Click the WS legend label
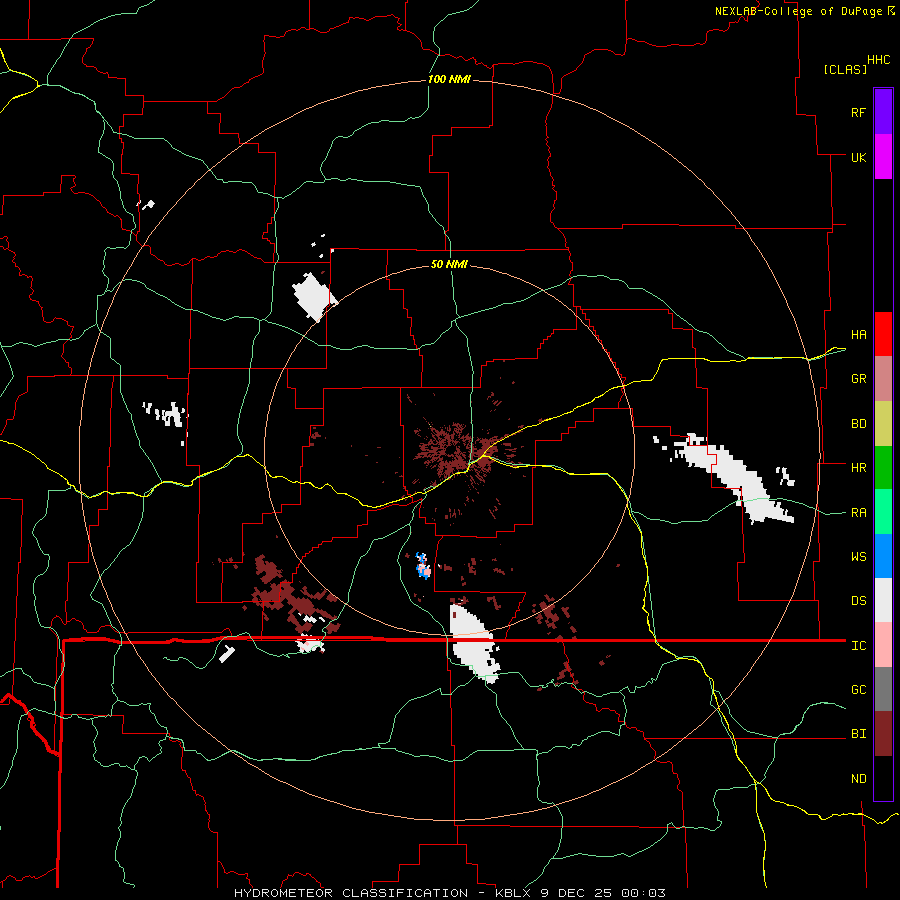Screen dimensions: 900x900 coord(859,557)
